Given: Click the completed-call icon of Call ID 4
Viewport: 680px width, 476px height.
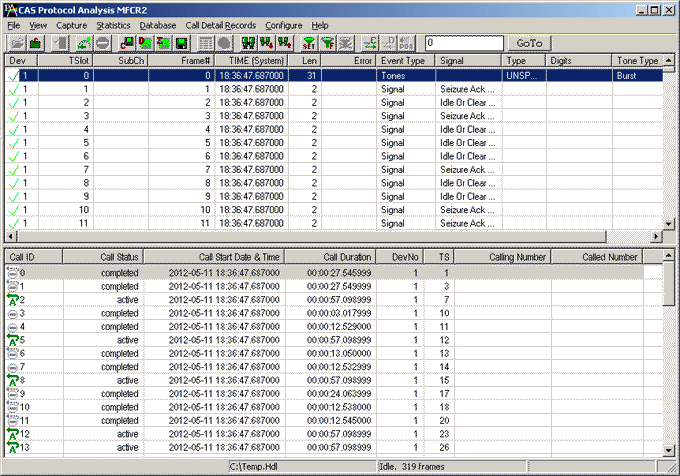Looking at the screenshot, I should (x=13, y=326).
